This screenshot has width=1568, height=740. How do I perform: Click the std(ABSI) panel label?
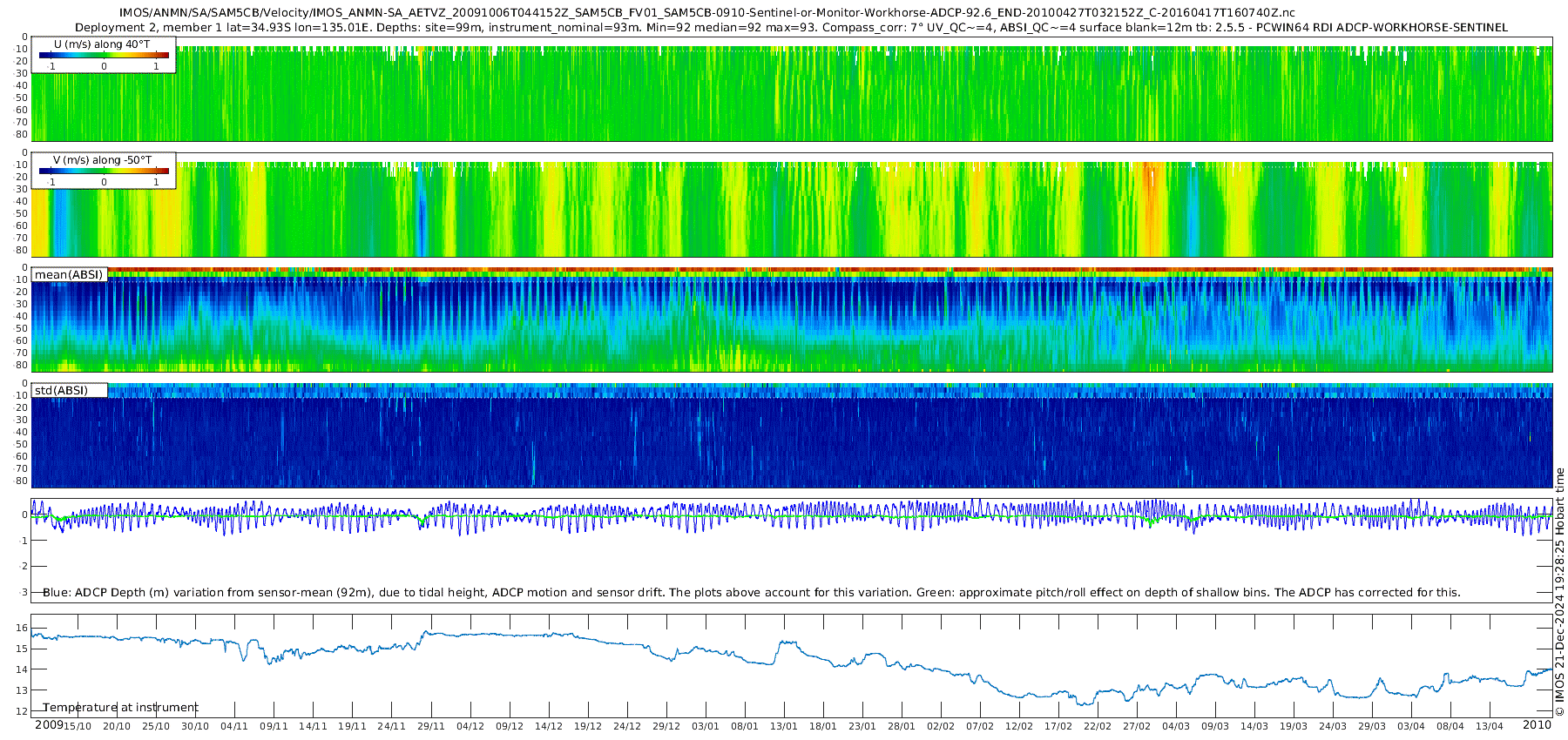click(x=61, y=390)
